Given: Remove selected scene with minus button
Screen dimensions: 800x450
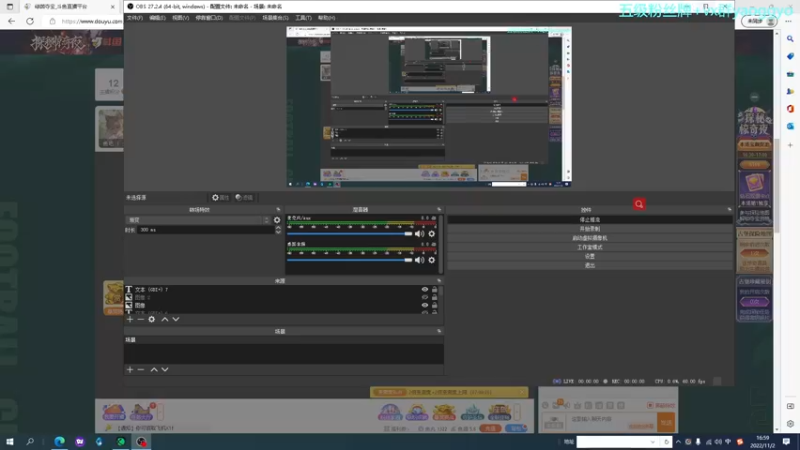Looking at the screenshot, I should [x=141, y=369].
